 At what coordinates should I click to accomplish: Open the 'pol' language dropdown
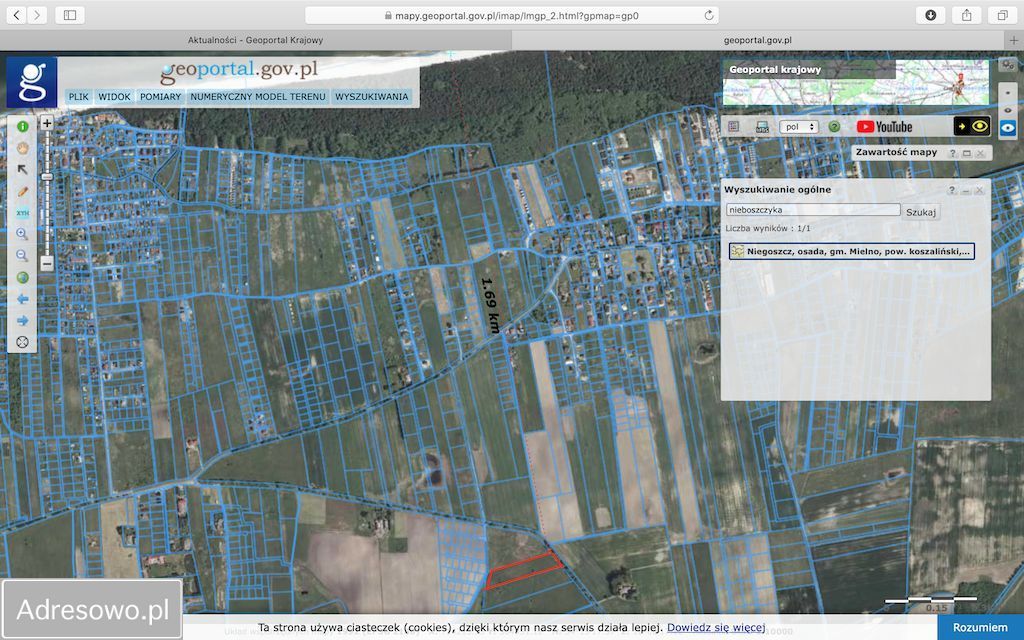[x=798, y=127]
